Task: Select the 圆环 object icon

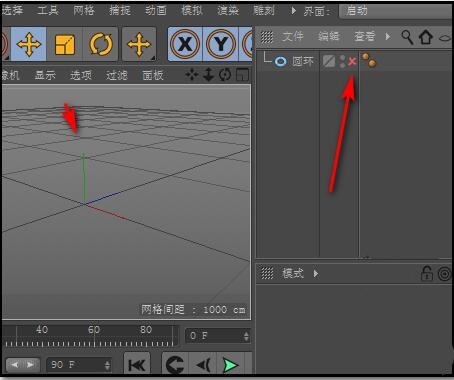Action: (x=280, y=61)
